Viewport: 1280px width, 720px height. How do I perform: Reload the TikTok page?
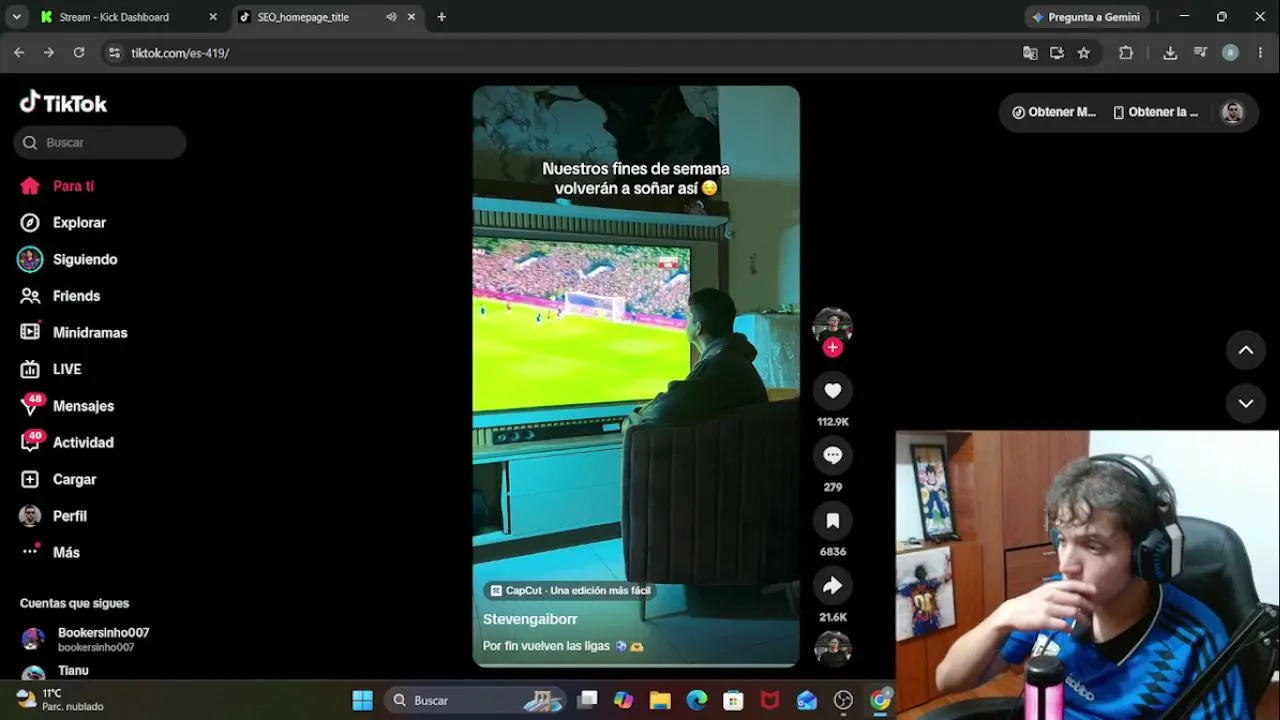79,53
